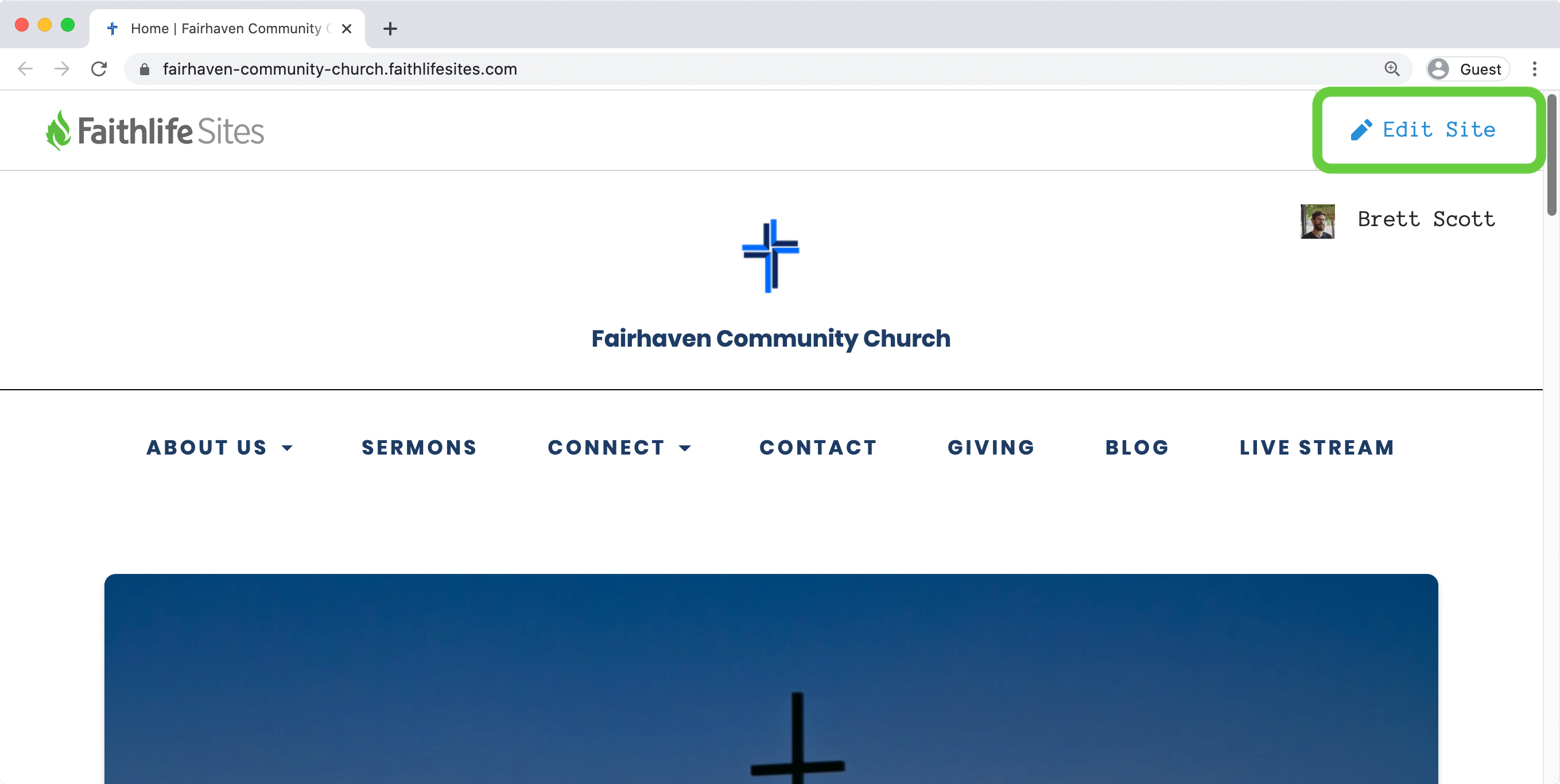Viewport: 1560px width, 784px height.
Task: Click the hero cross sunset image
Action: coord(771,678)
